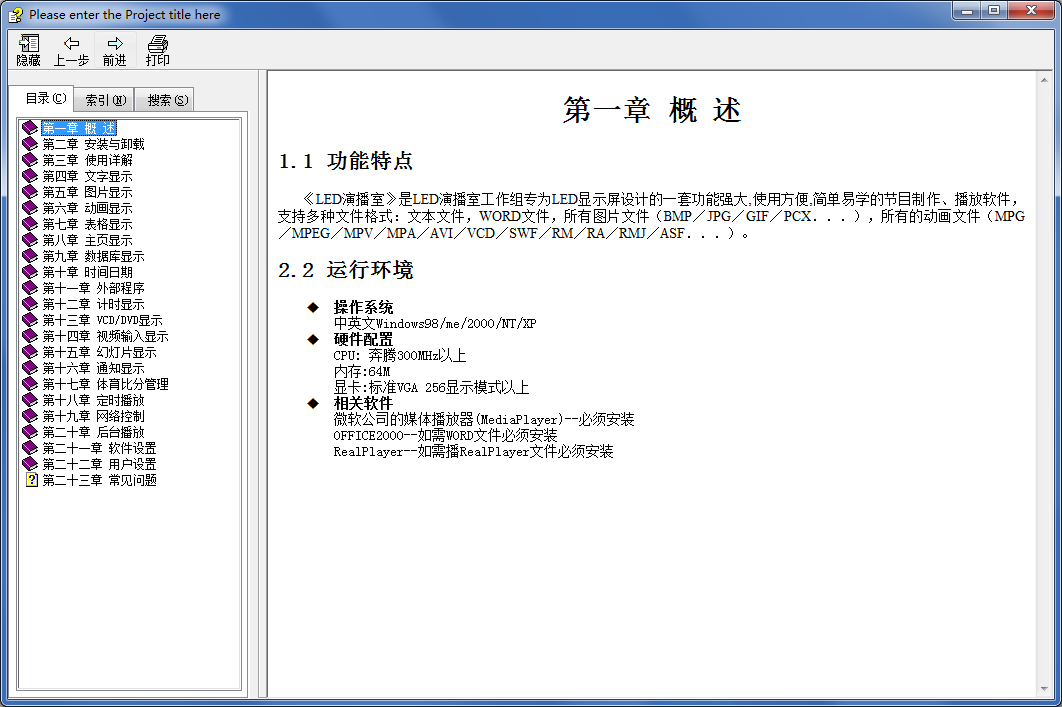Open 第十九章 网络控制 topic
This screenshot has width=1062, height=707.
point(93,416)
